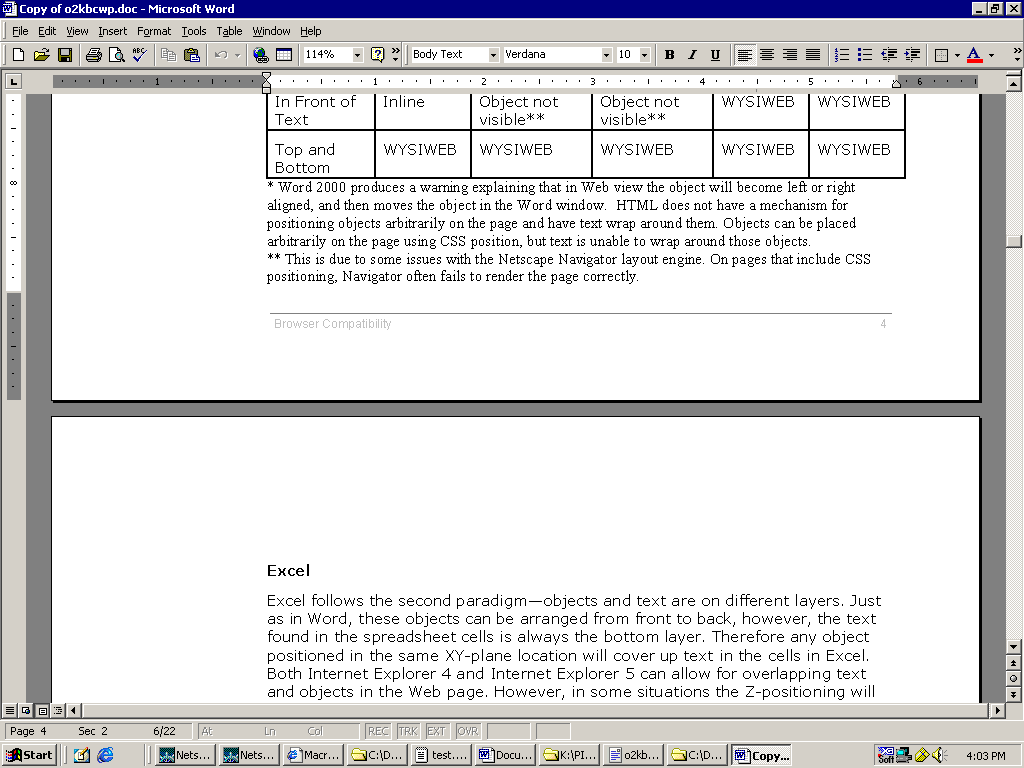Expand the Undo history dropdown arrow
Viewport: 1024px width, 768px height.
point(238,55)
